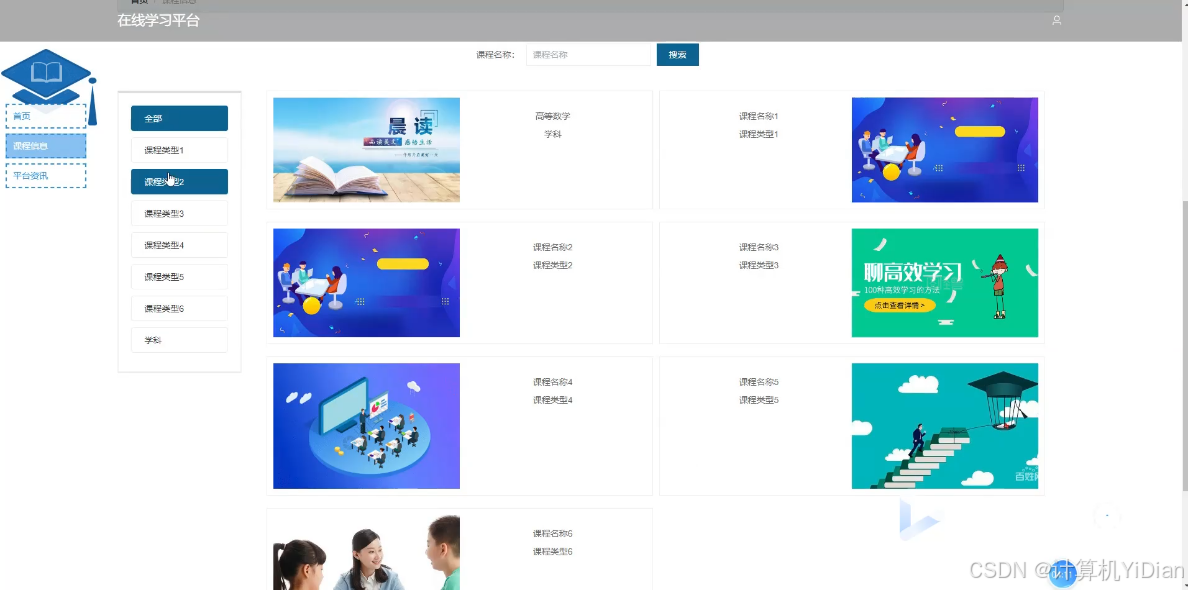The width and height of the screenshot is (1188, 590).
Task: Select the 学科 category filter
Action: pos(179,340)
